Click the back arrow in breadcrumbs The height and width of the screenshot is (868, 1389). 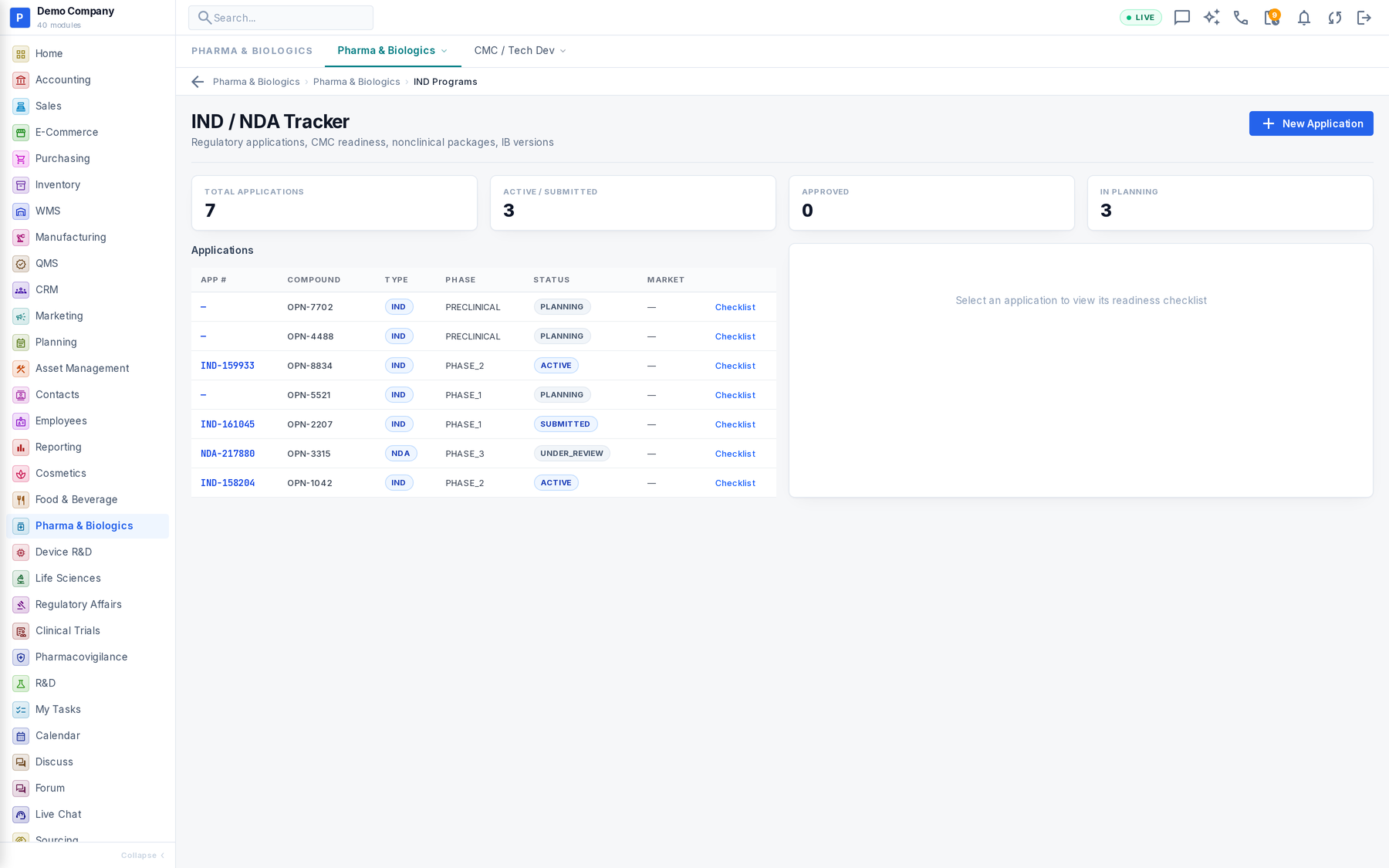[198, 82]
